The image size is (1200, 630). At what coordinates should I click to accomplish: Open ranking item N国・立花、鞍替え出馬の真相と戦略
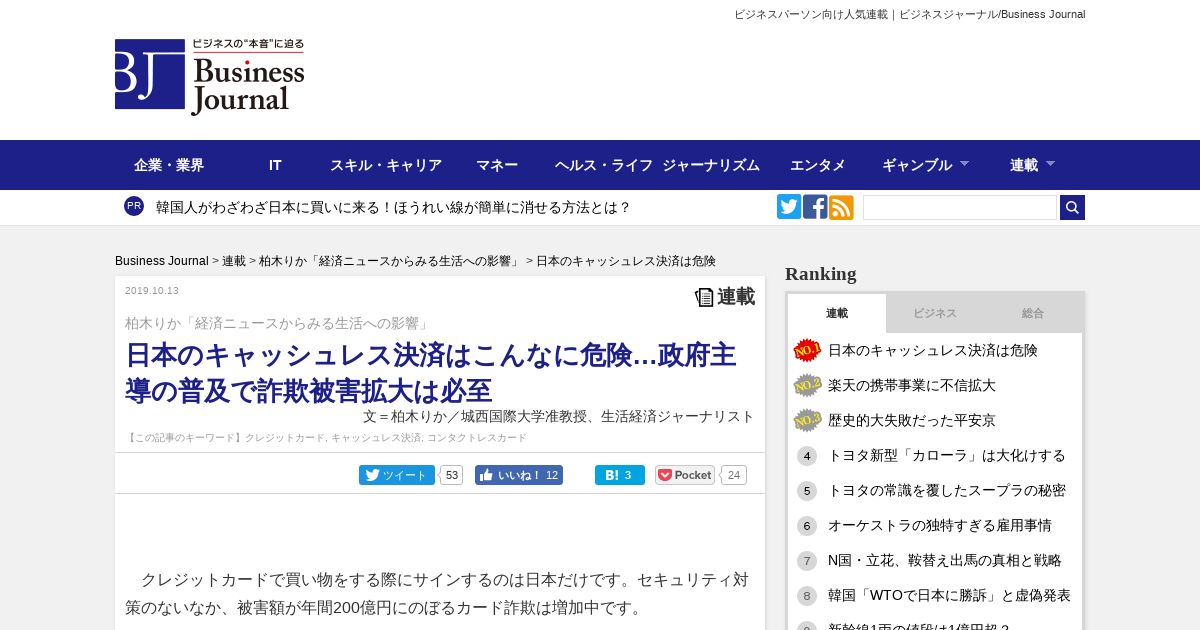(945, 561)
